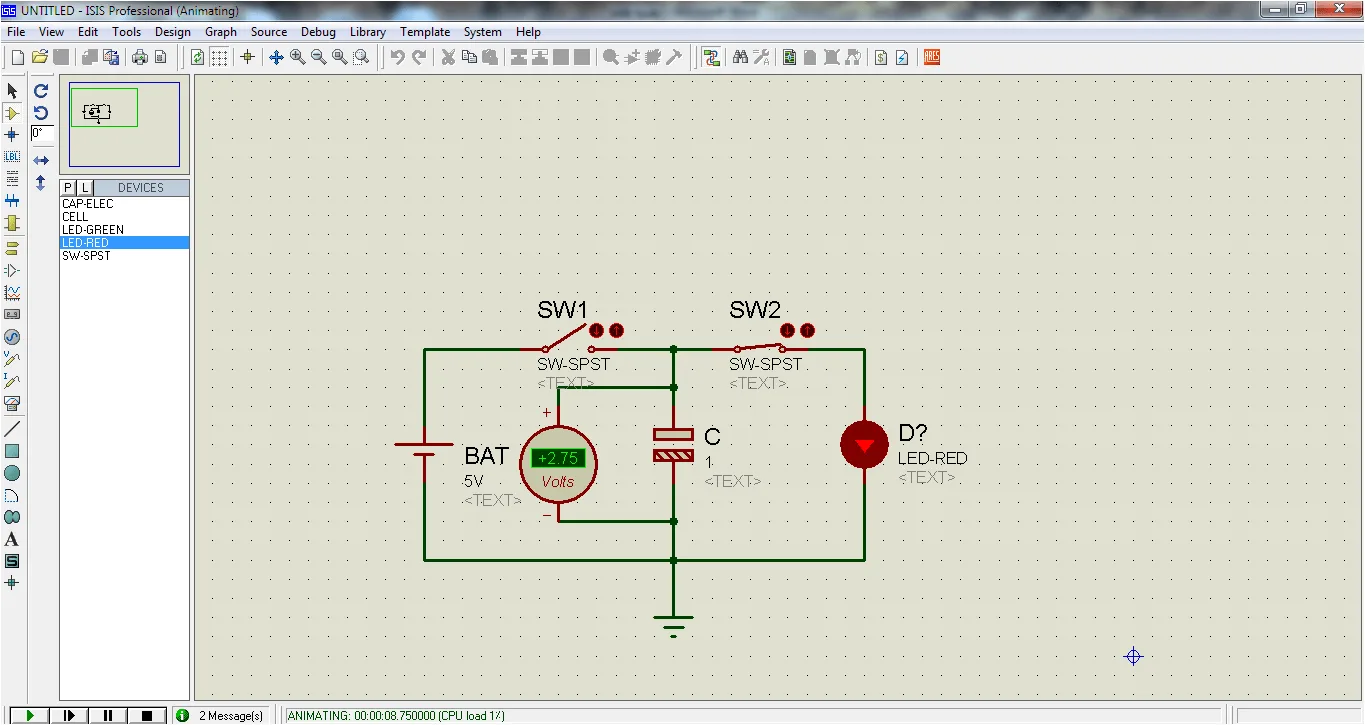Open the Library menu
1365x725 pixels.
(368, 32)
